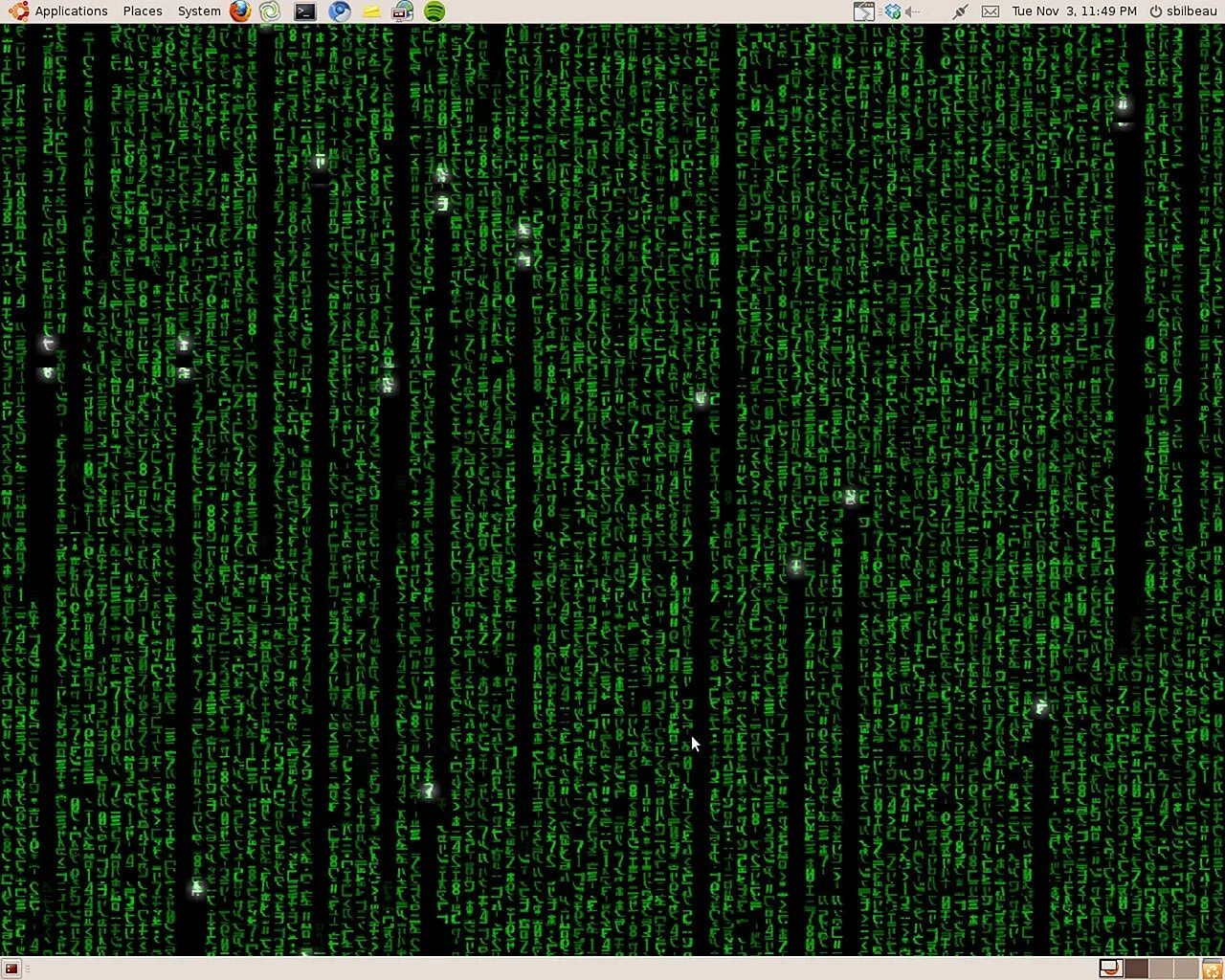This screenshot has width=1225, height=980.
Task: Launch the Chromium browser icon
Action: (x=340, y=11)
